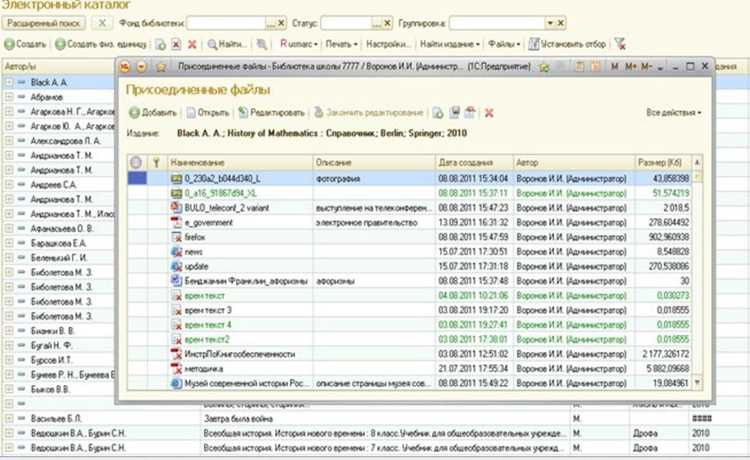Open the Rusmarc menu
Viewport: 750px width, 460px height.
point(299,44)
